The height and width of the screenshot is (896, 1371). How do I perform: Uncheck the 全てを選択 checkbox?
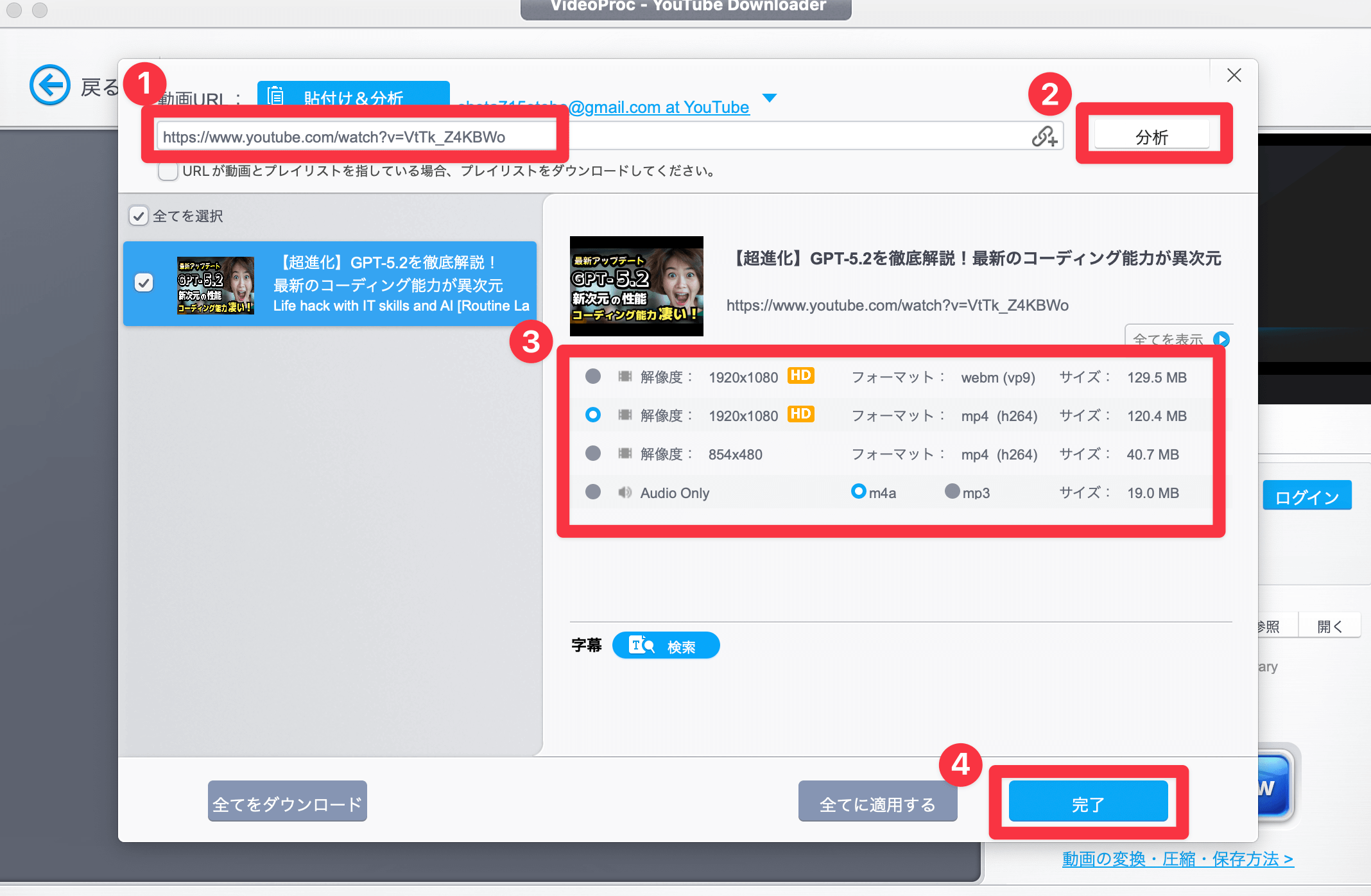coord(139,216)
